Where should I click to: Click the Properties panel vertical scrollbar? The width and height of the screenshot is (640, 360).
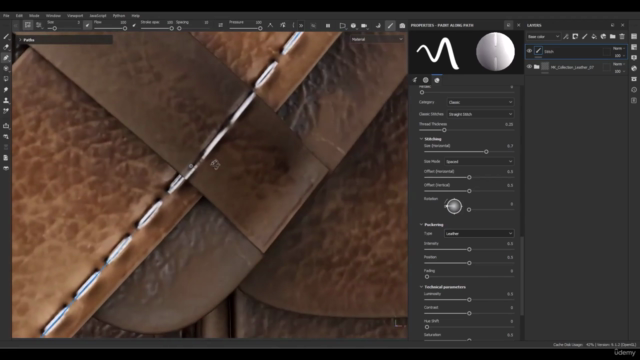click(522, 276)
